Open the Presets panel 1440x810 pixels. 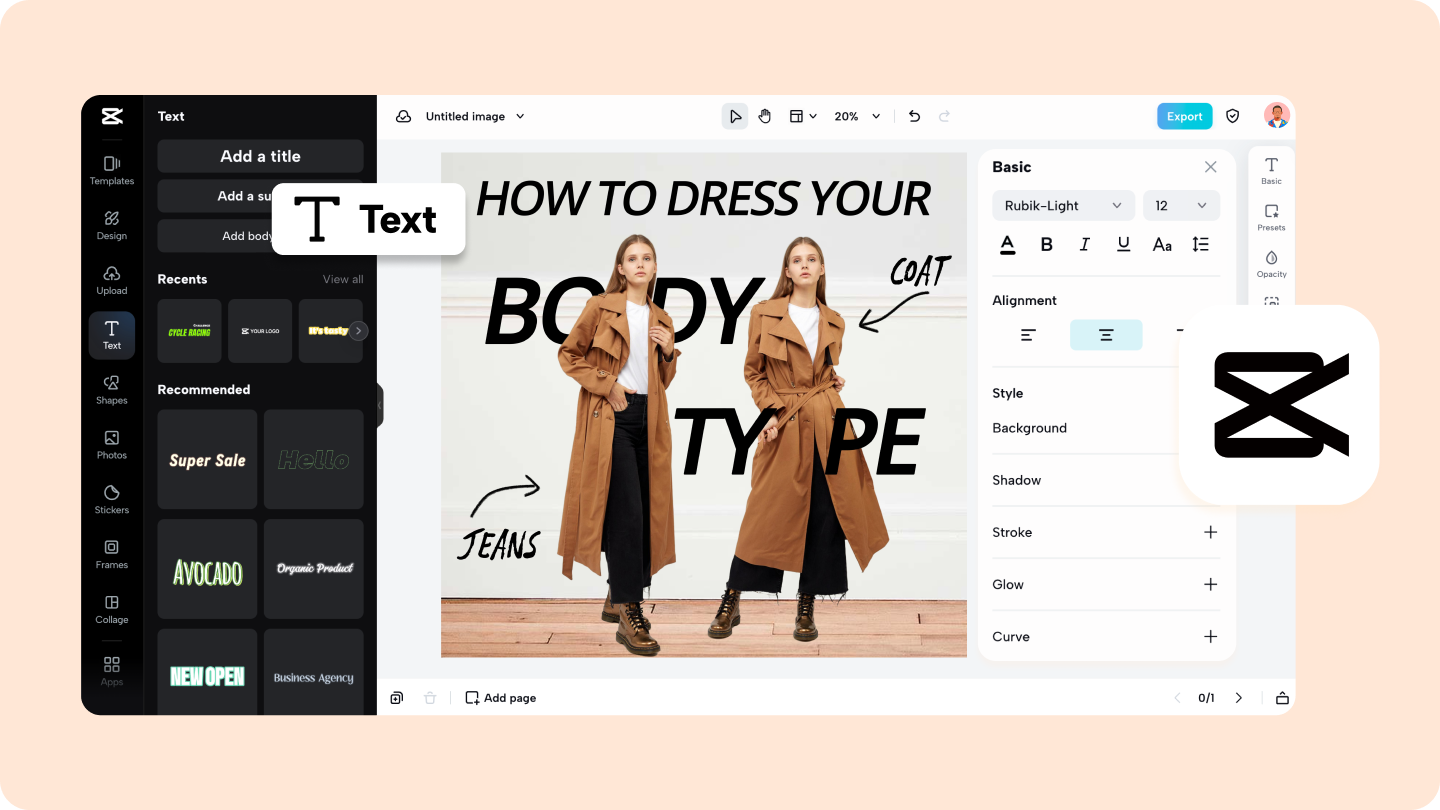1271,216
